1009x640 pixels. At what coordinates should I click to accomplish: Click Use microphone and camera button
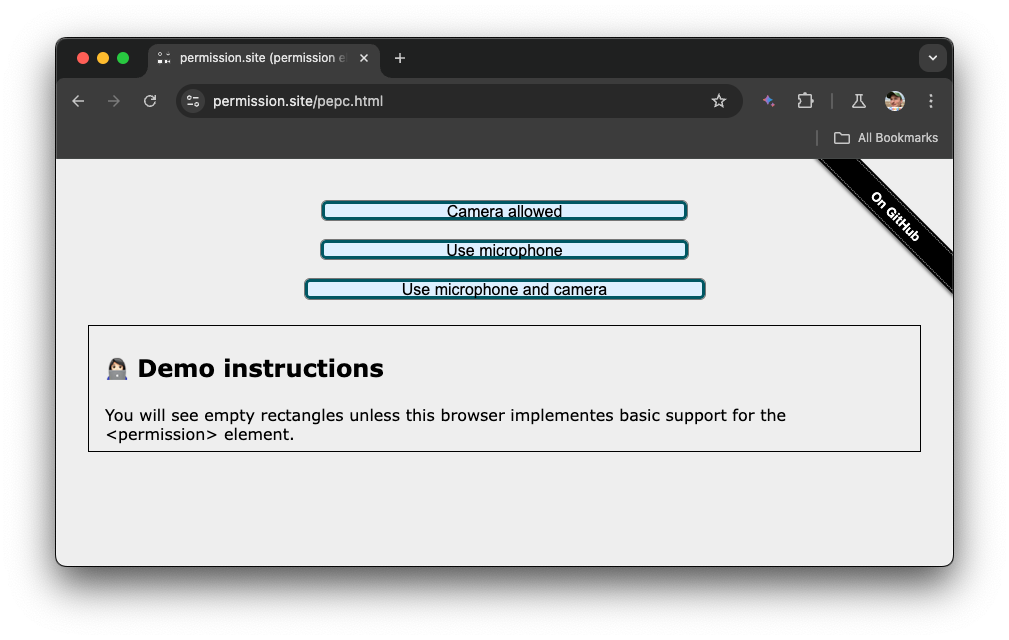click(x=504, y=288)
